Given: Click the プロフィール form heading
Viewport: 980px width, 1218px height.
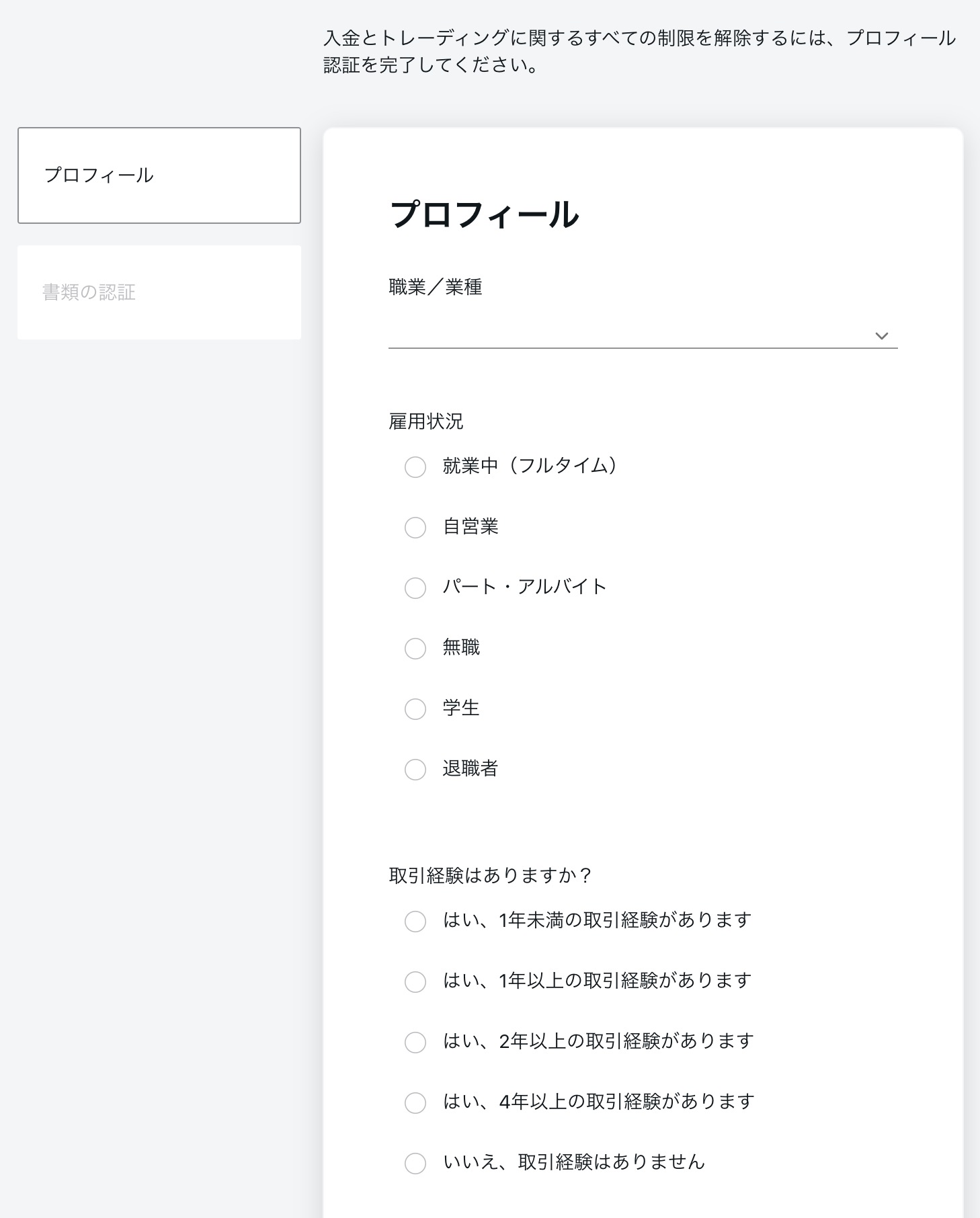Looking at the screenshot, I should click(484, 215).
